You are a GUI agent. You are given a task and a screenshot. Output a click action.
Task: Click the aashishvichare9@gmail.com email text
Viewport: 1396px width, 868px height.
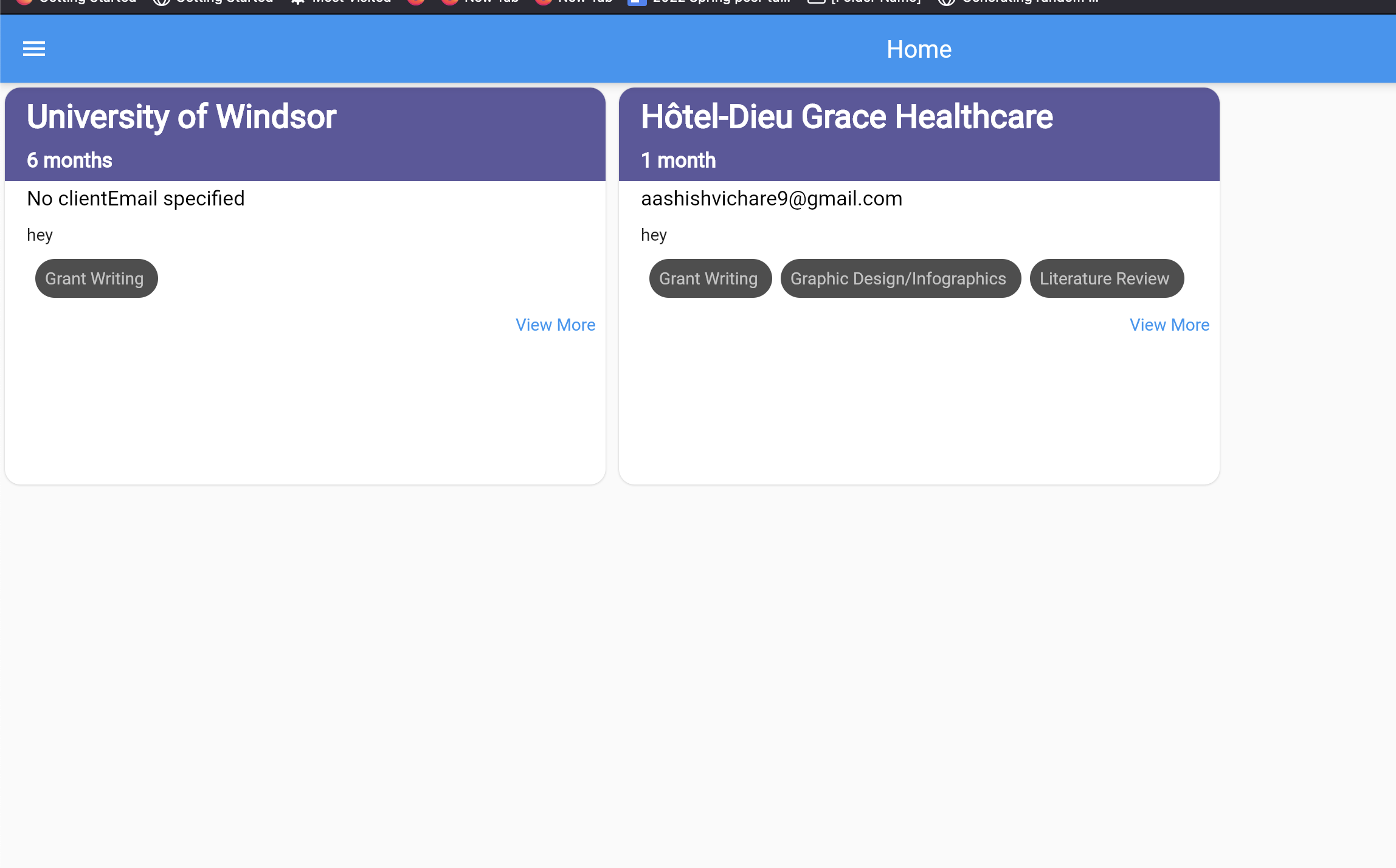coord(771,199)
